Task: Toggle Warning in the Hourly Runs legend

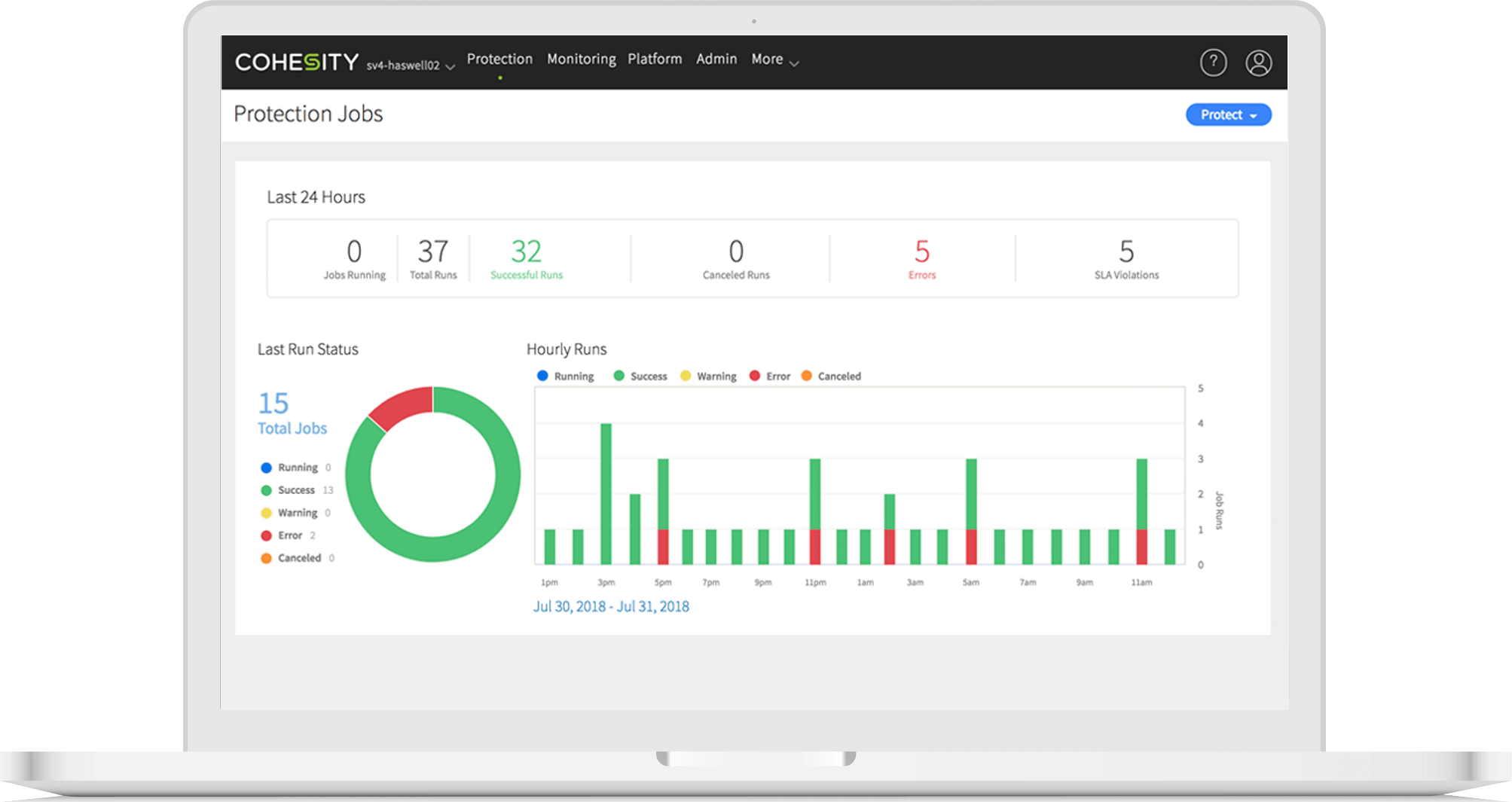Action: [708, 376]
